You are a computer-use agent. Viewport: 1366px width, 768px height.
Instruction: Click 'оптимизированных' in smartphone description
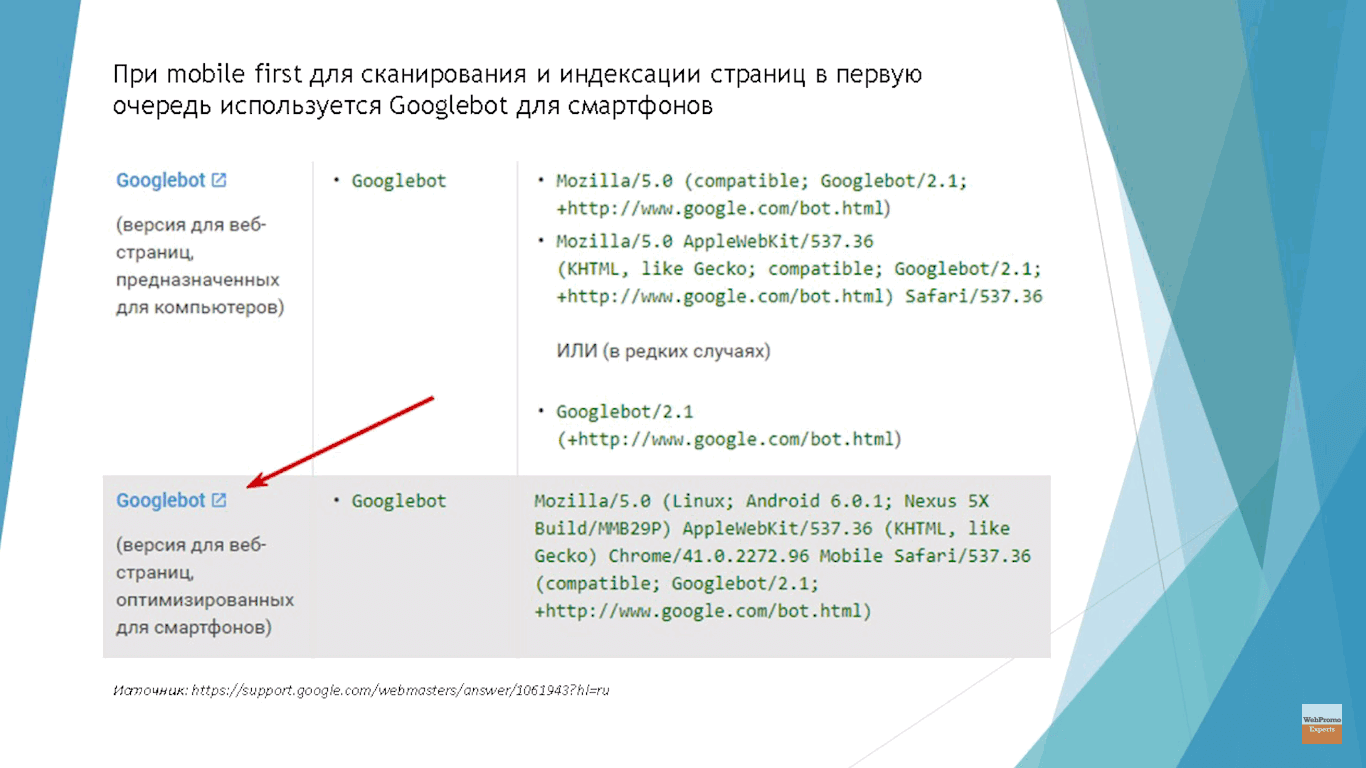point(205,600)
